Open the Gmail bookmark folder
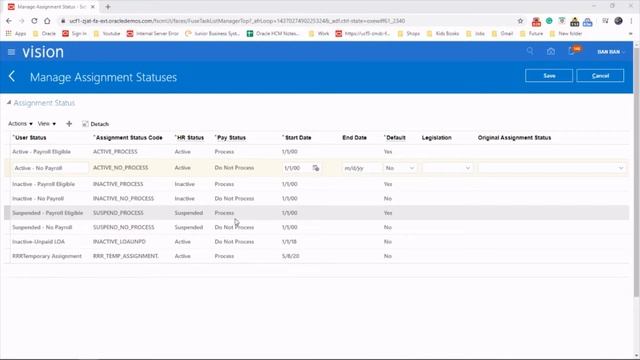This screenshot has width=640, height=360. [x=502, y=33]
